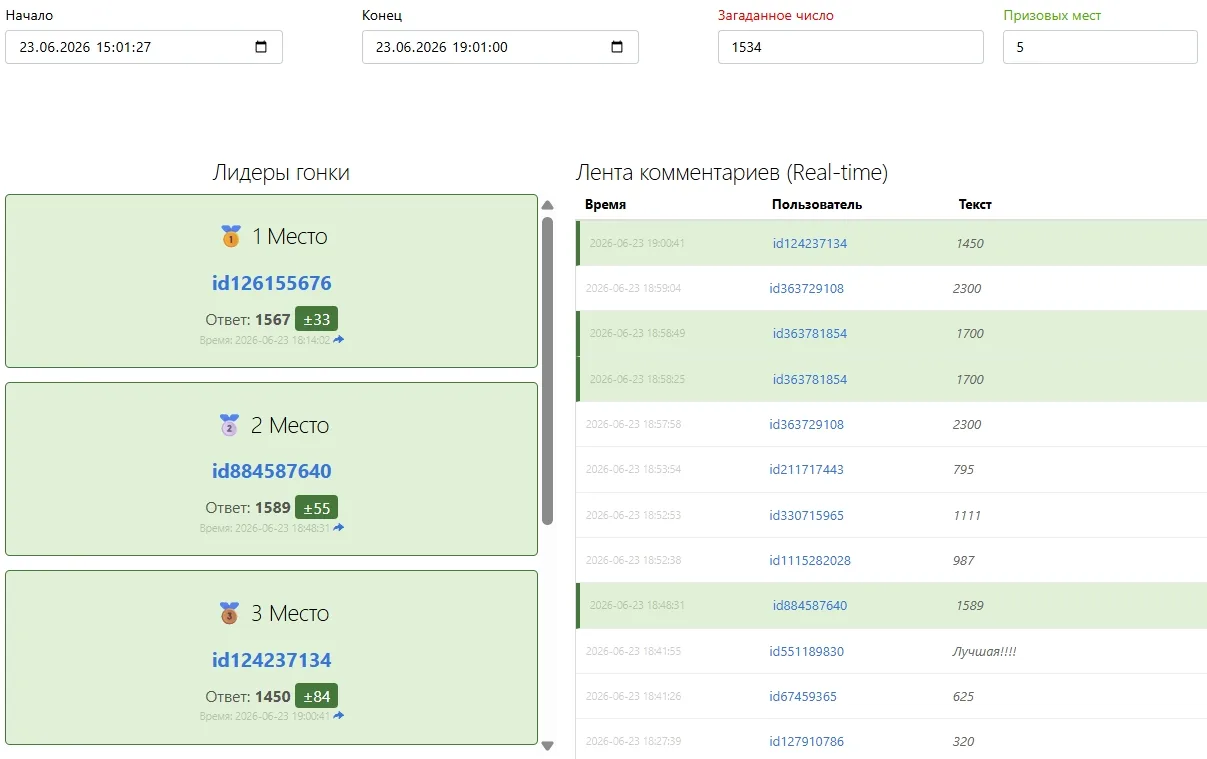Focus the Начало date-time field
The width and height of the screenshot is (1207, 759).
[144, 47]
